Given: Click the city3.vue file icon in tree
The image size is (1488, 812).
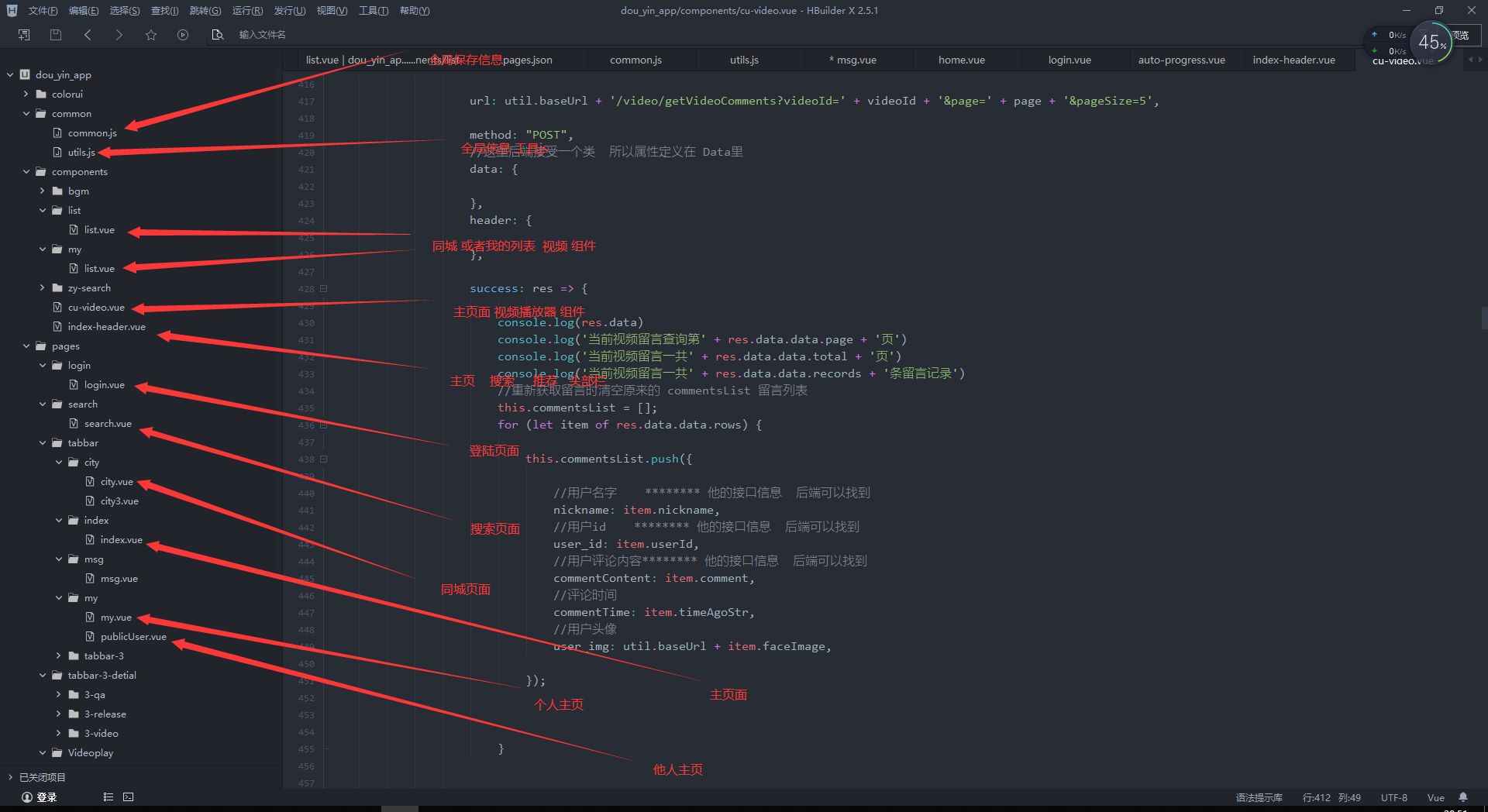Looking at the screenshot, I should [90, 501].
